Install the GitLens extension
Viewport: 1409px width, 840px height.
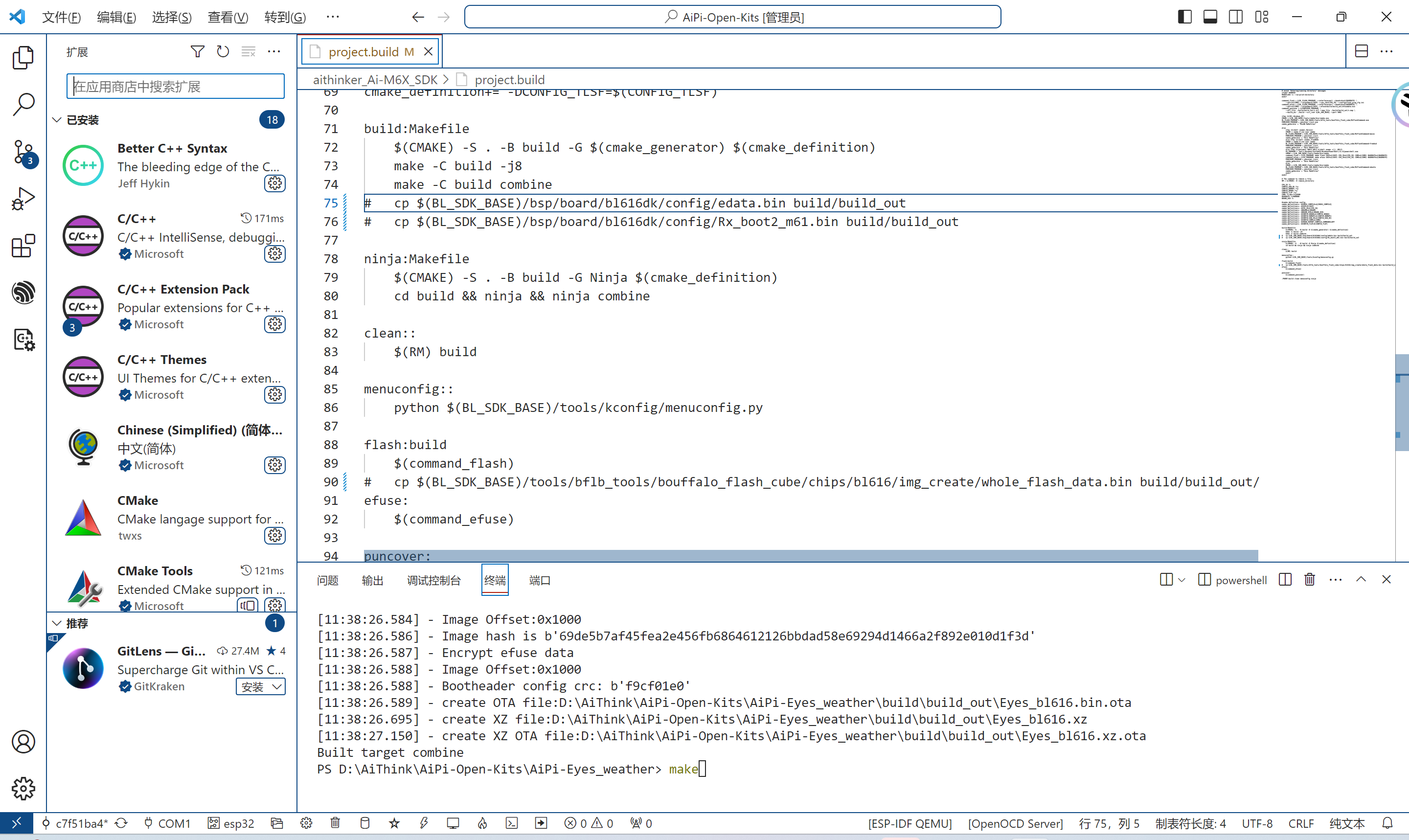252,686
